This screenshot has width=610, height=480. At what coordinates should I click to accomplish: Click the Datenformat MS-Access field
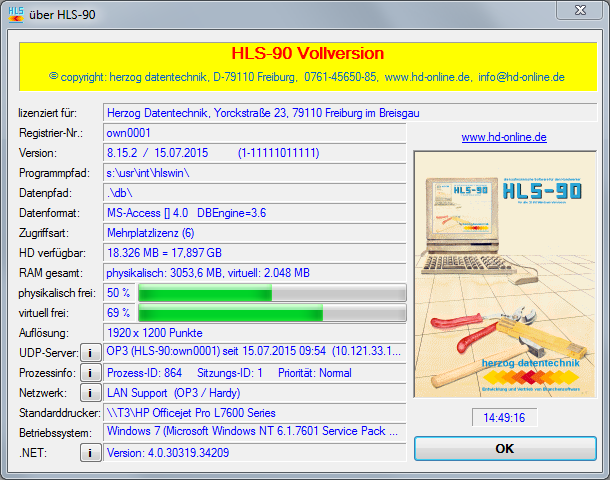pyautogui.click(x=255, y=213)
